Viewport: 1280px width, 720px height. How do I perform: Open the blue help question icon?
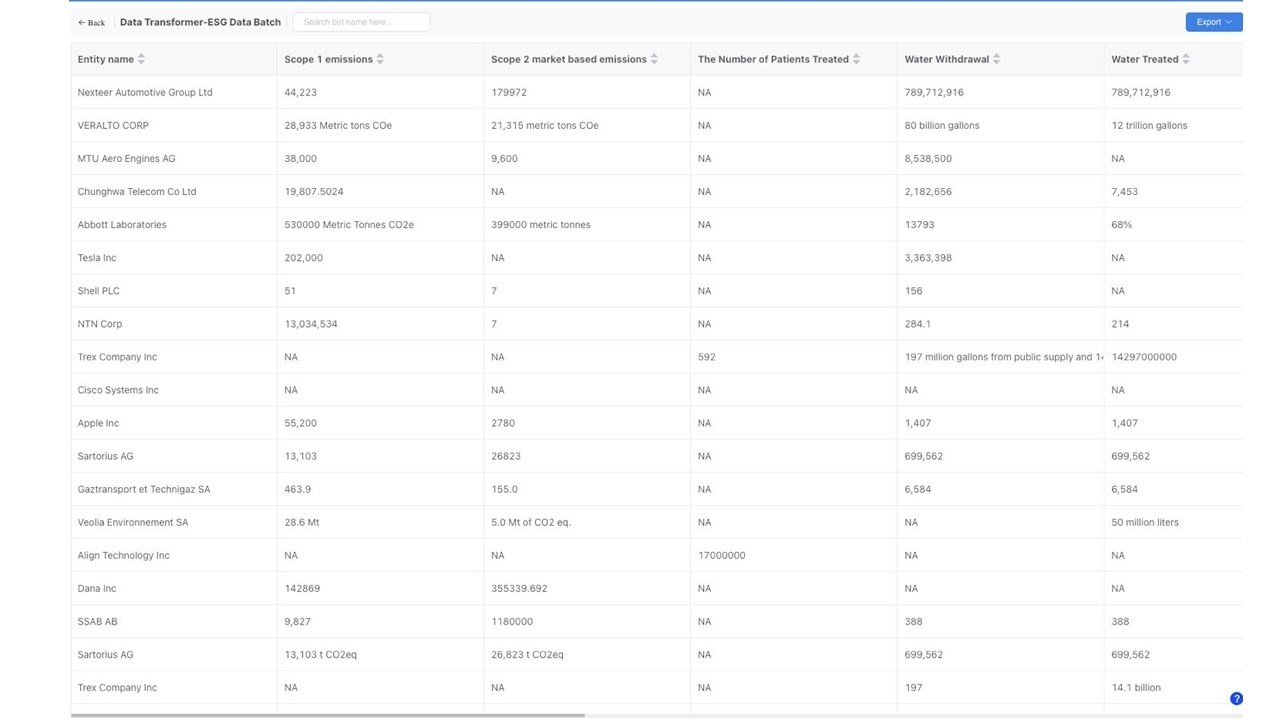pos(1236,699)
